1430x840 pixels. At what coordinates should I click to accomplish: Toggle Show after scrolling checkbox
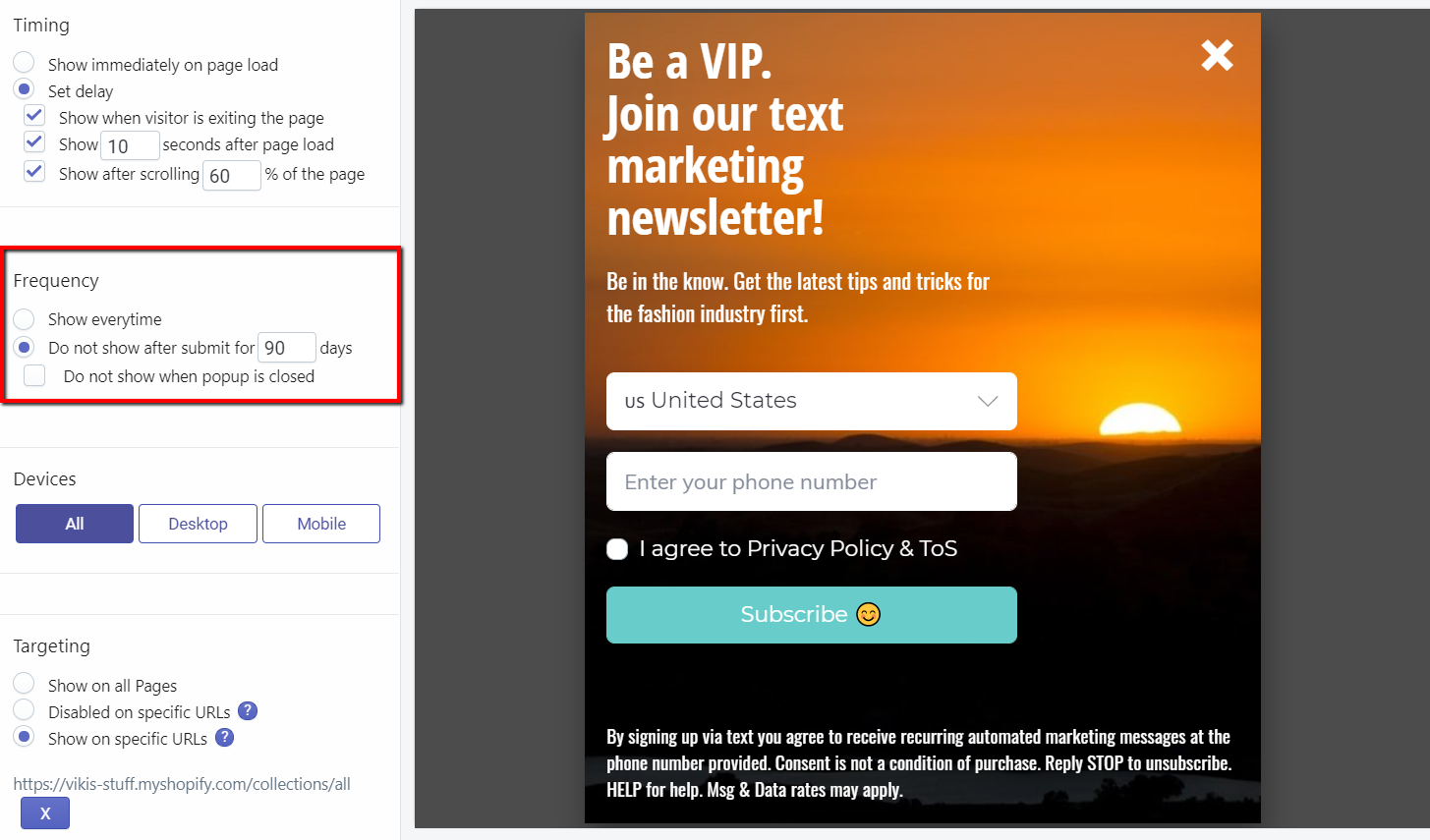pyautogui.click(x=34, y=173)
